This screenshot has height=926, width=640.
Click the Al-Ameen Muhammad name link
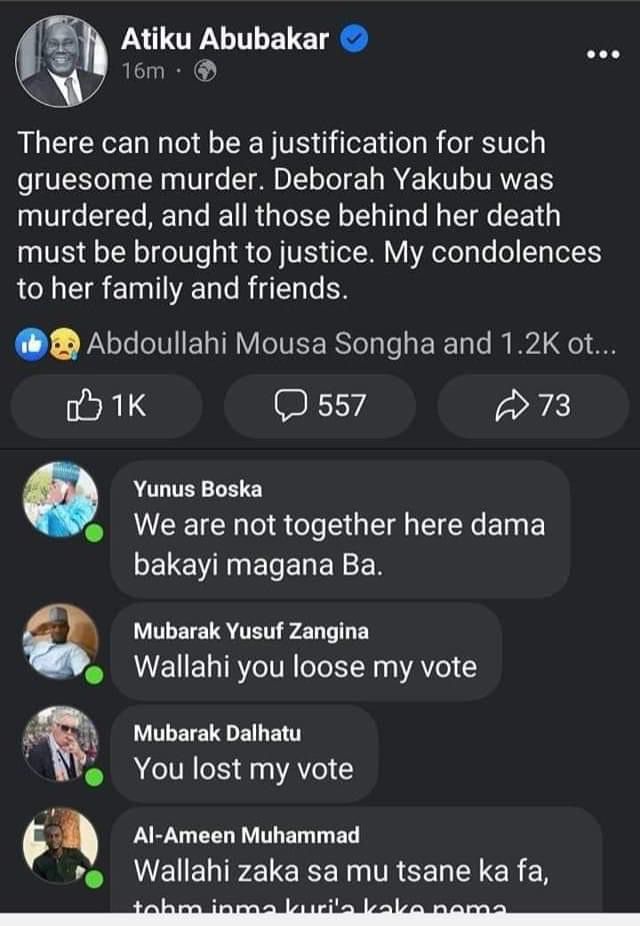[246, 835]
